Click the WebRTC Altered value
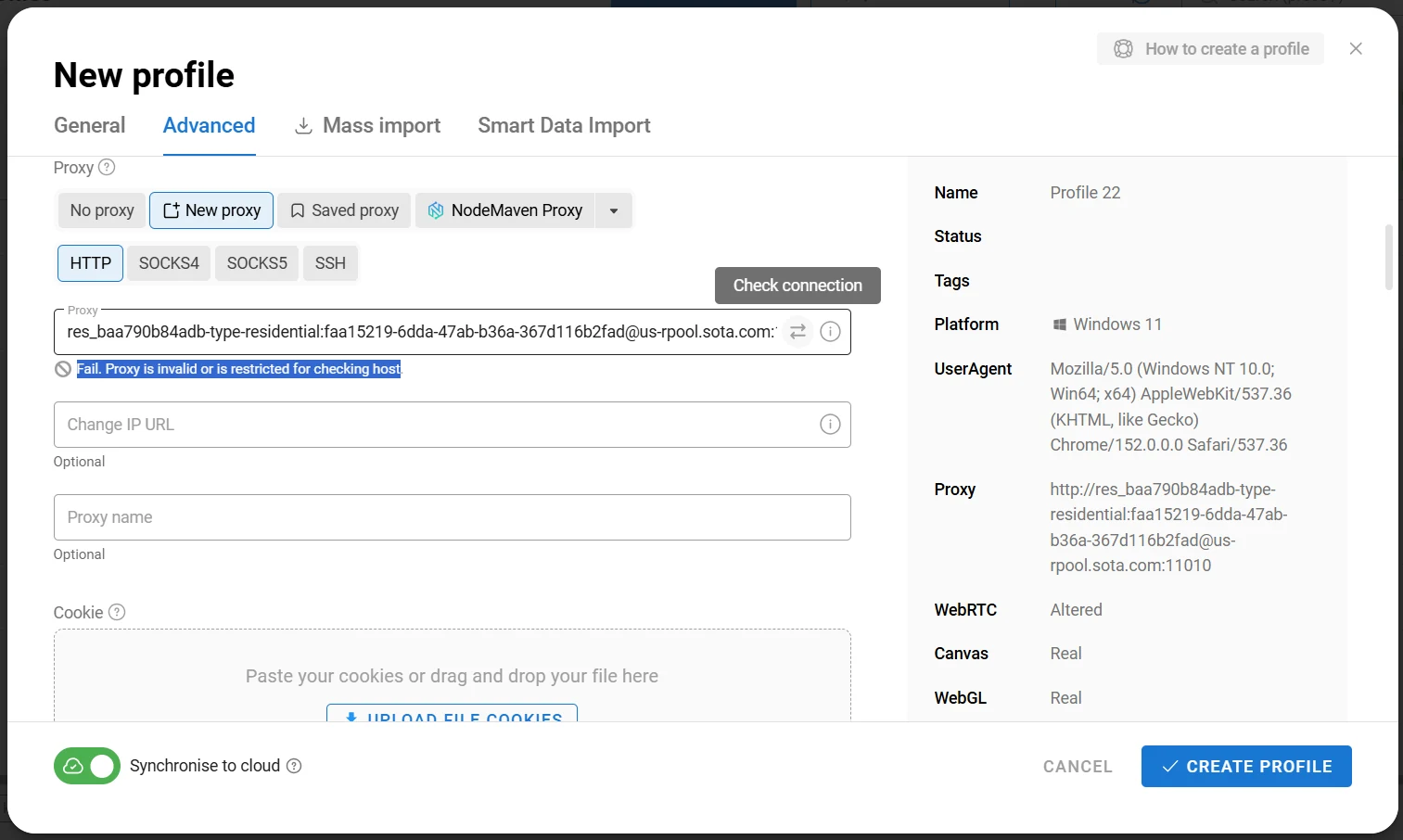Screen dimensions: 1403x840 pyautogui.click(x=1076, y=610)
